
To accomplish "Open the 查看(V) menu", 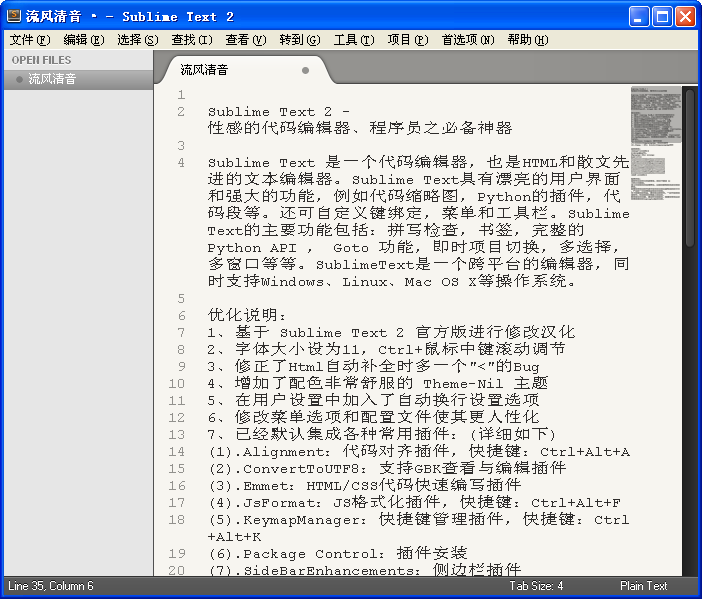I will point(246,40).
